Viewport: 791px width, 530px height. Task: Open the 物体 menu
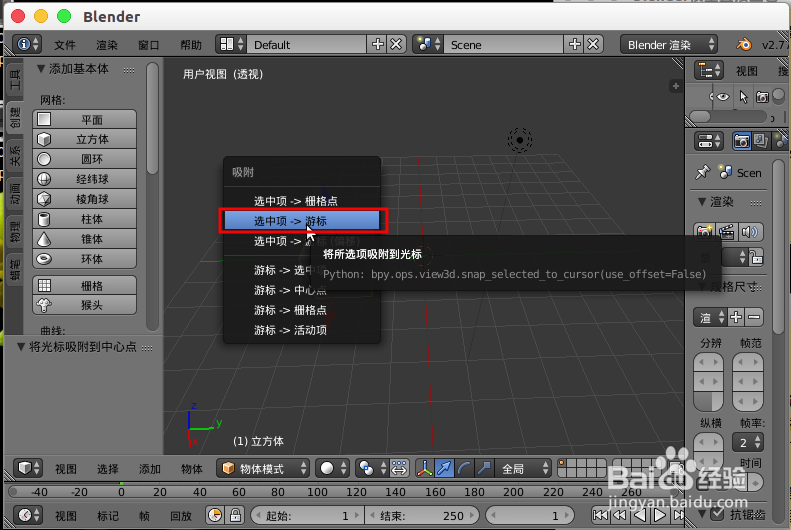[192, 469]
